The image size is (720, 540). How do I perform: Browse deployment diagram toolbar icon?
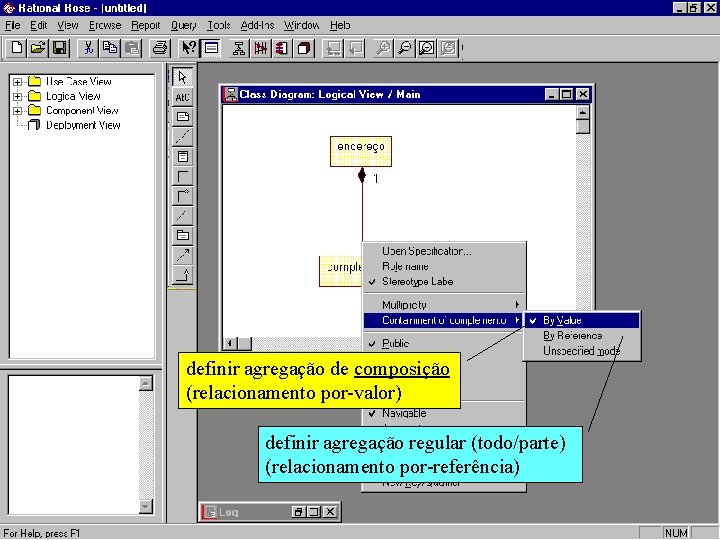[304, 48]
